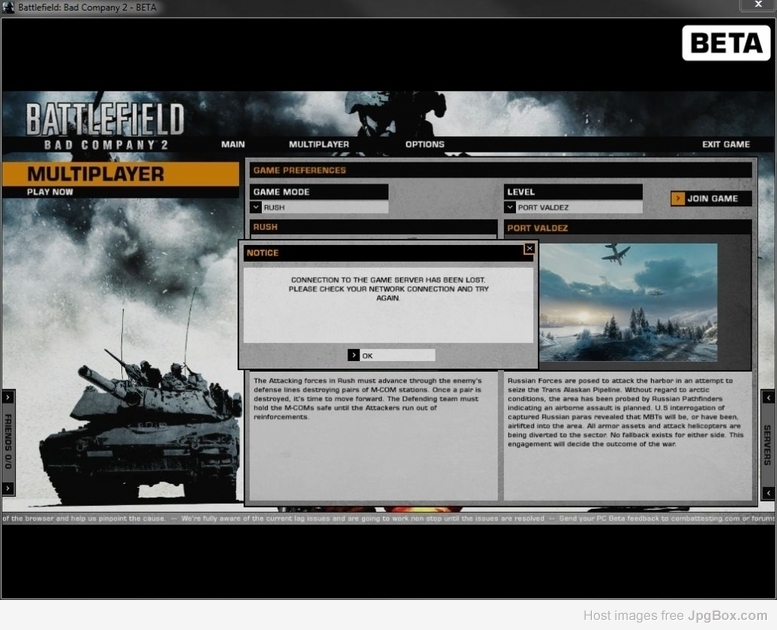777x630 pixels.
Task: Expand the Level dropdown arrow
Action: [x=510, y=207]
